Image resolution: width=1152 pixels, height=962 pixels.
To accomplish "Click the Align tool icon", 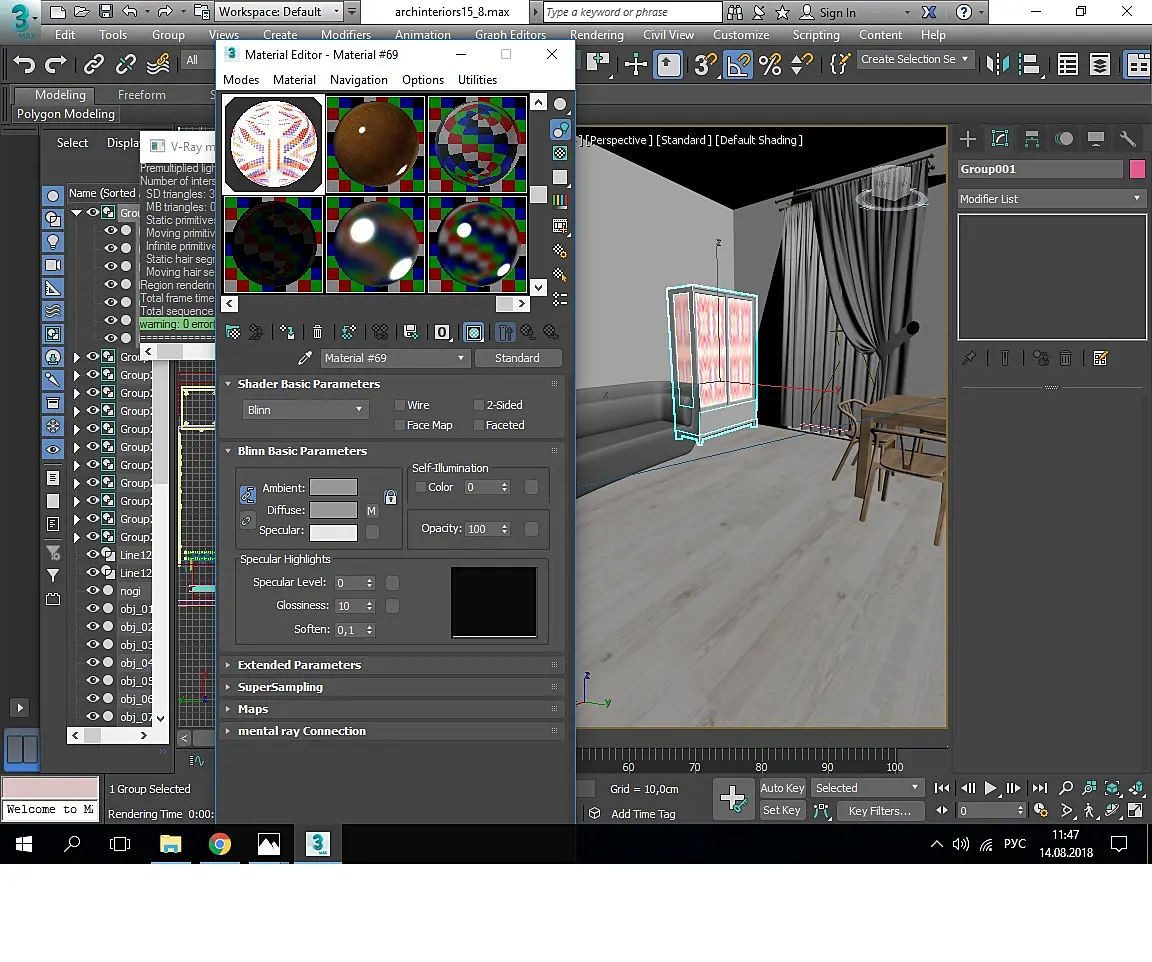I will pyautogui.click(x=1032, y=65).
